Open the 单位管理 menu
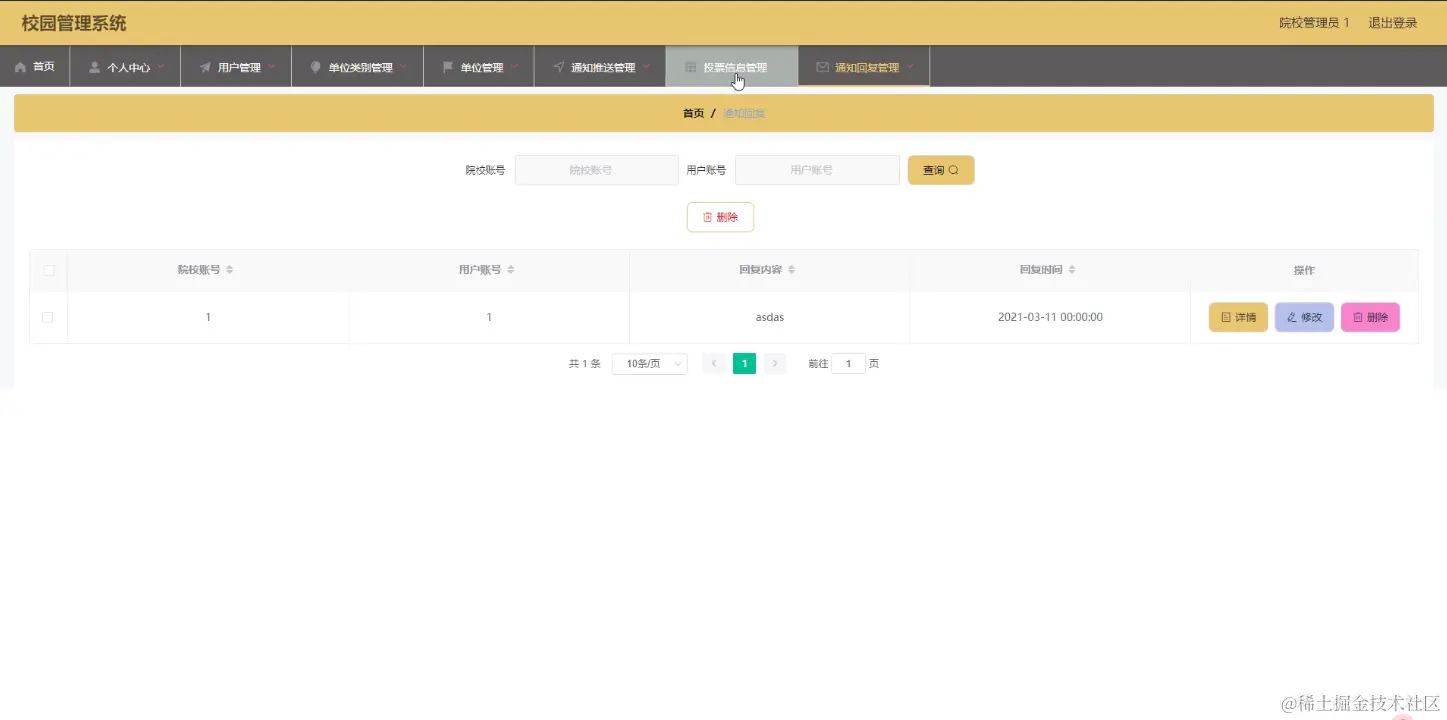Screen dimensions: 1447x720 coord(479,67)
